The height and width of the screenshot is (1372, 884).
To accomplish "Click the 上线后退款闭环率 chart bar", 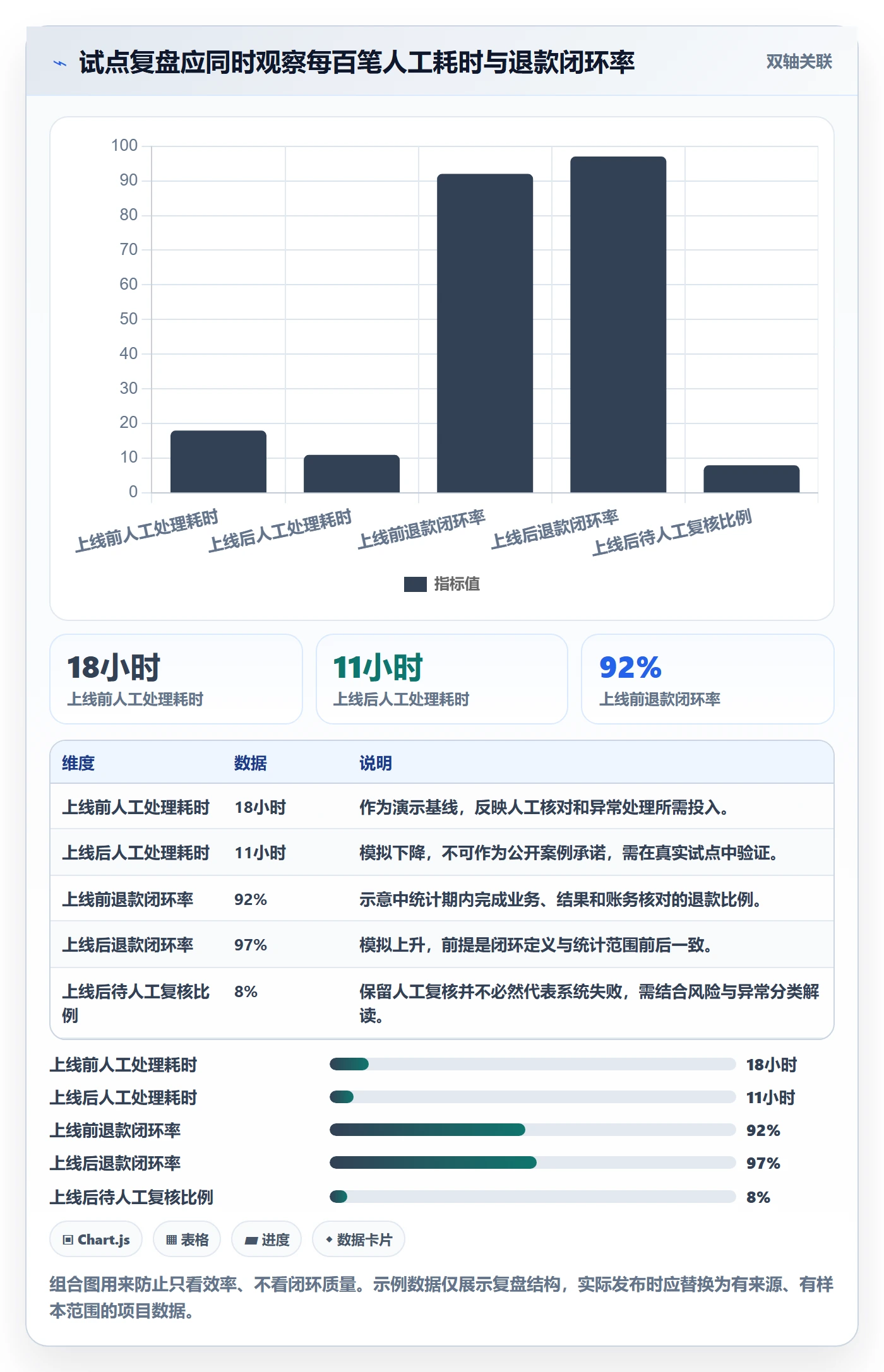I will click(x=618, y=324).
